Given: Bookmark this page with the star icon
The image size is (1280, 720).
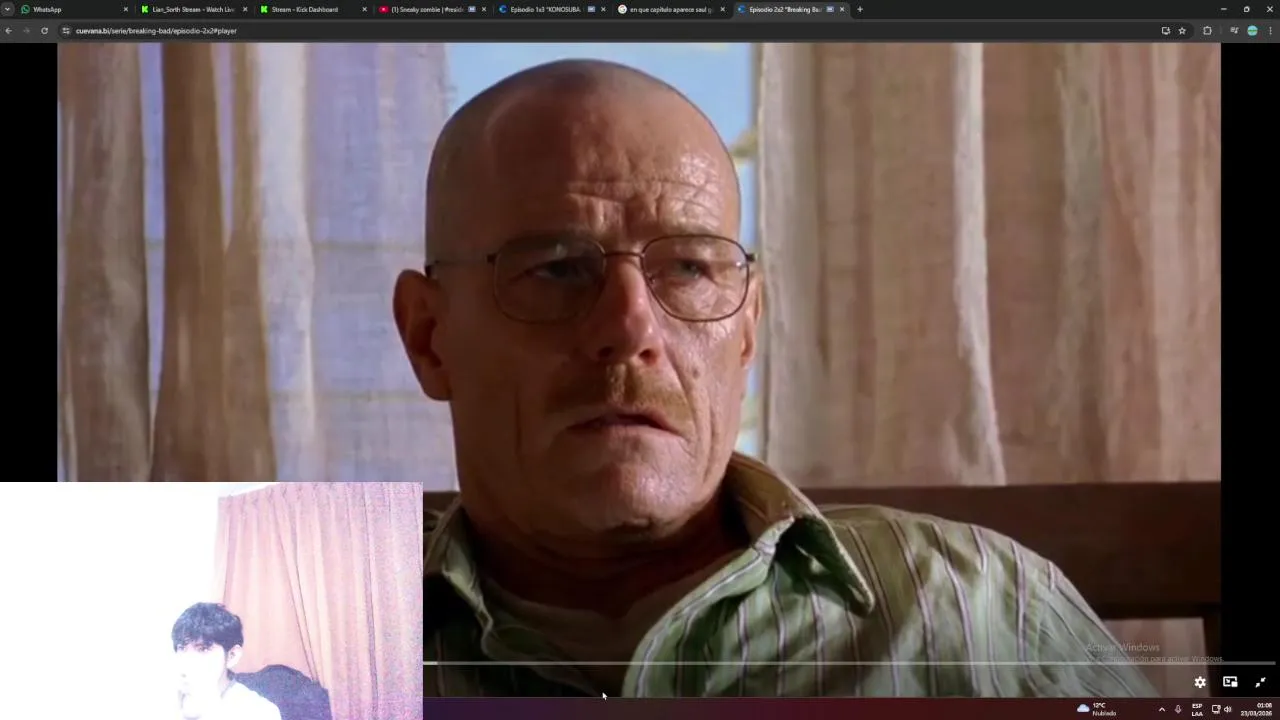Looking at the screenshot, I should (x=1182, y=31).
